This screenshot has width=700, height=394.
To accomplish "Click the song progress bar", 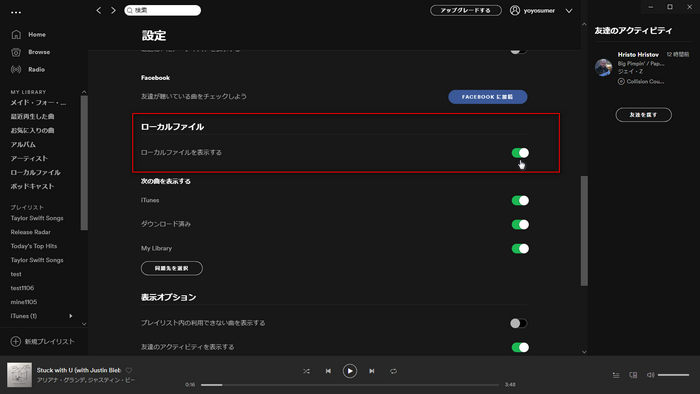I will 350,385.
